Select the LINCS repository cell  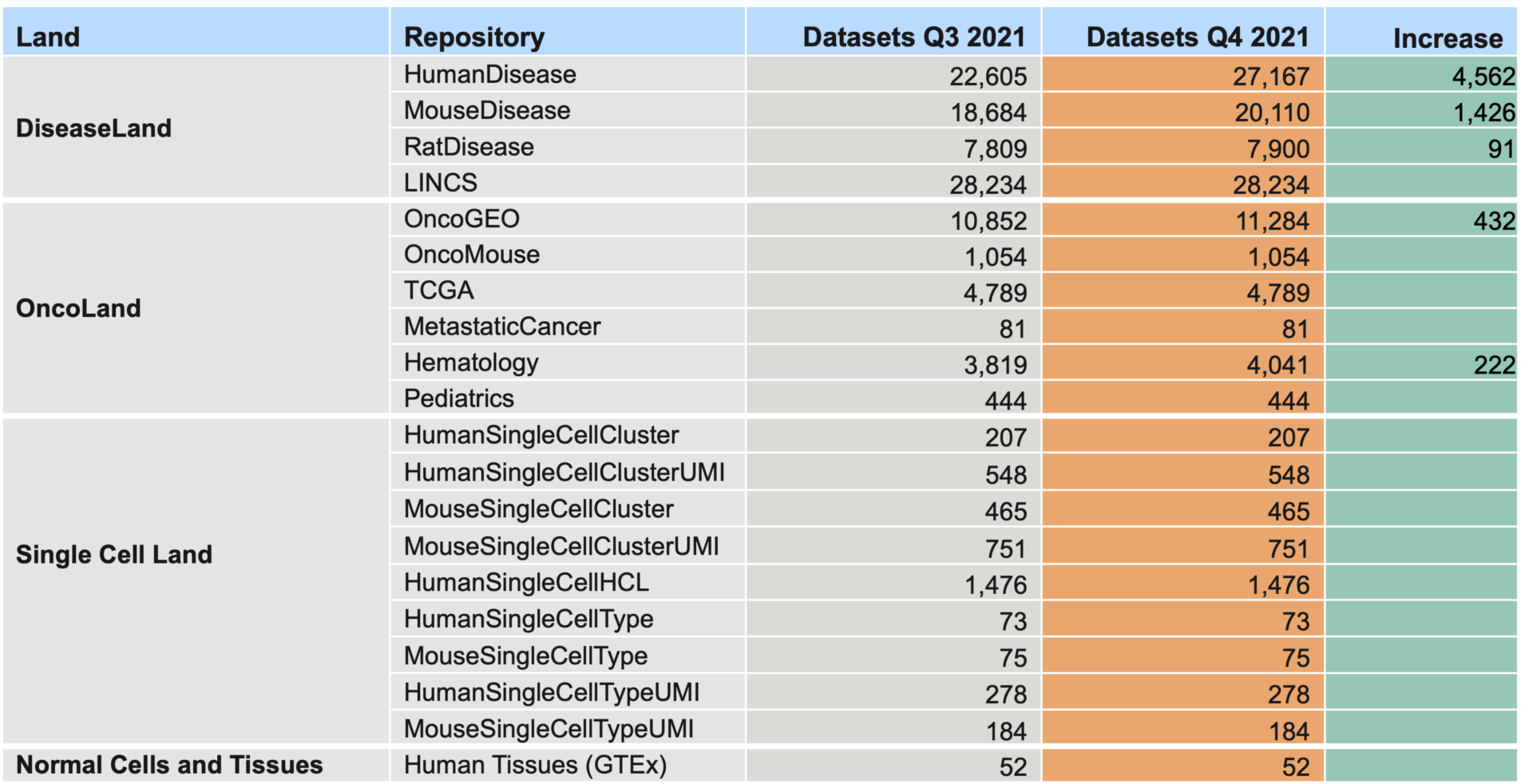(x=440, y=183)
